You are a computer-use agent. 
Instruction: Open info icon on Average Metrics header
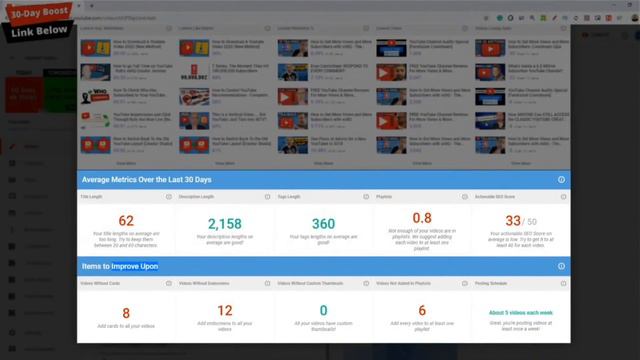tap(561, 180)
